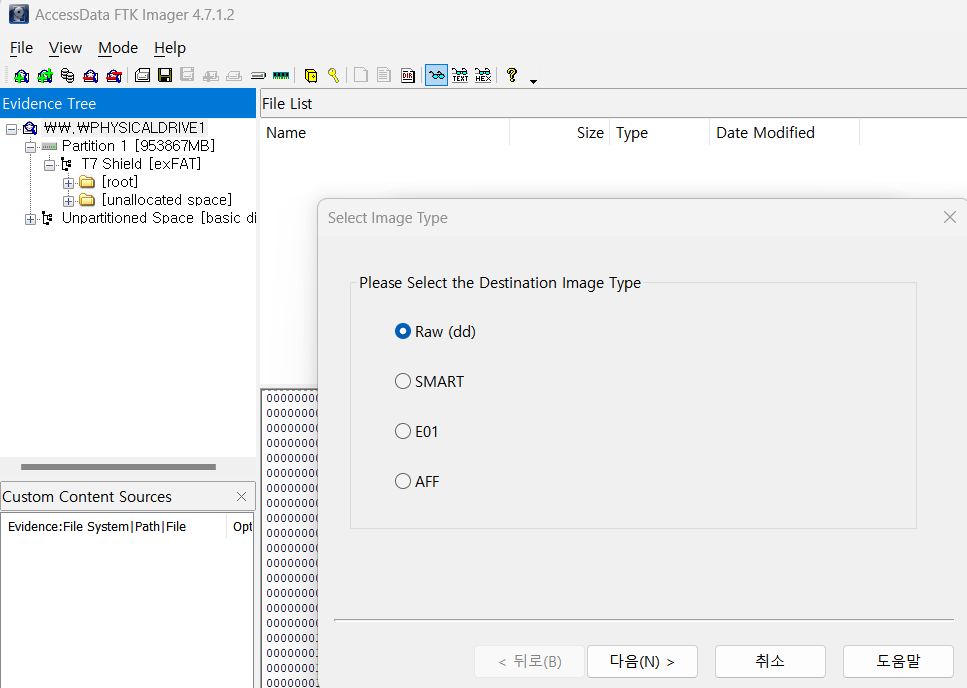Expand the [unallocated space] node
Screen dimensions: 967x688
(68, 201)
